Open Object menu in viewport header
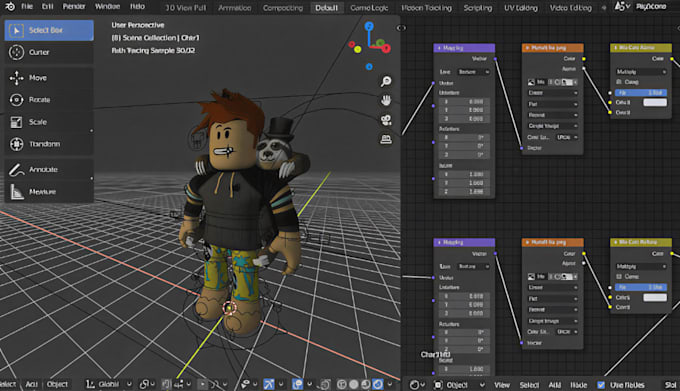This screenshot has width=680, height=391. 57,384
